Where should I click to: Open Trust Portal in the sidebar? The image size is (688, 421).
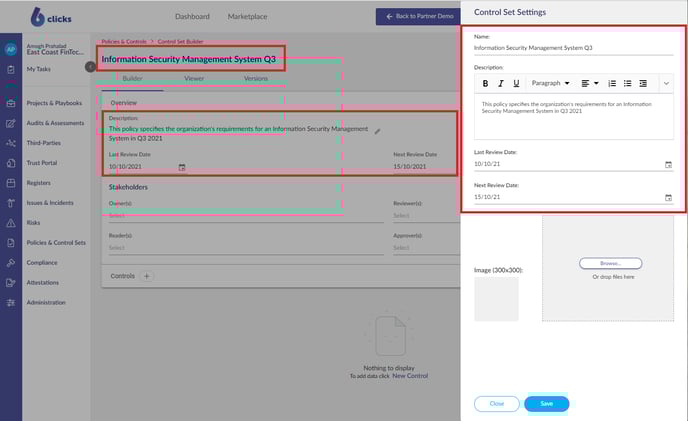[42, 163]
